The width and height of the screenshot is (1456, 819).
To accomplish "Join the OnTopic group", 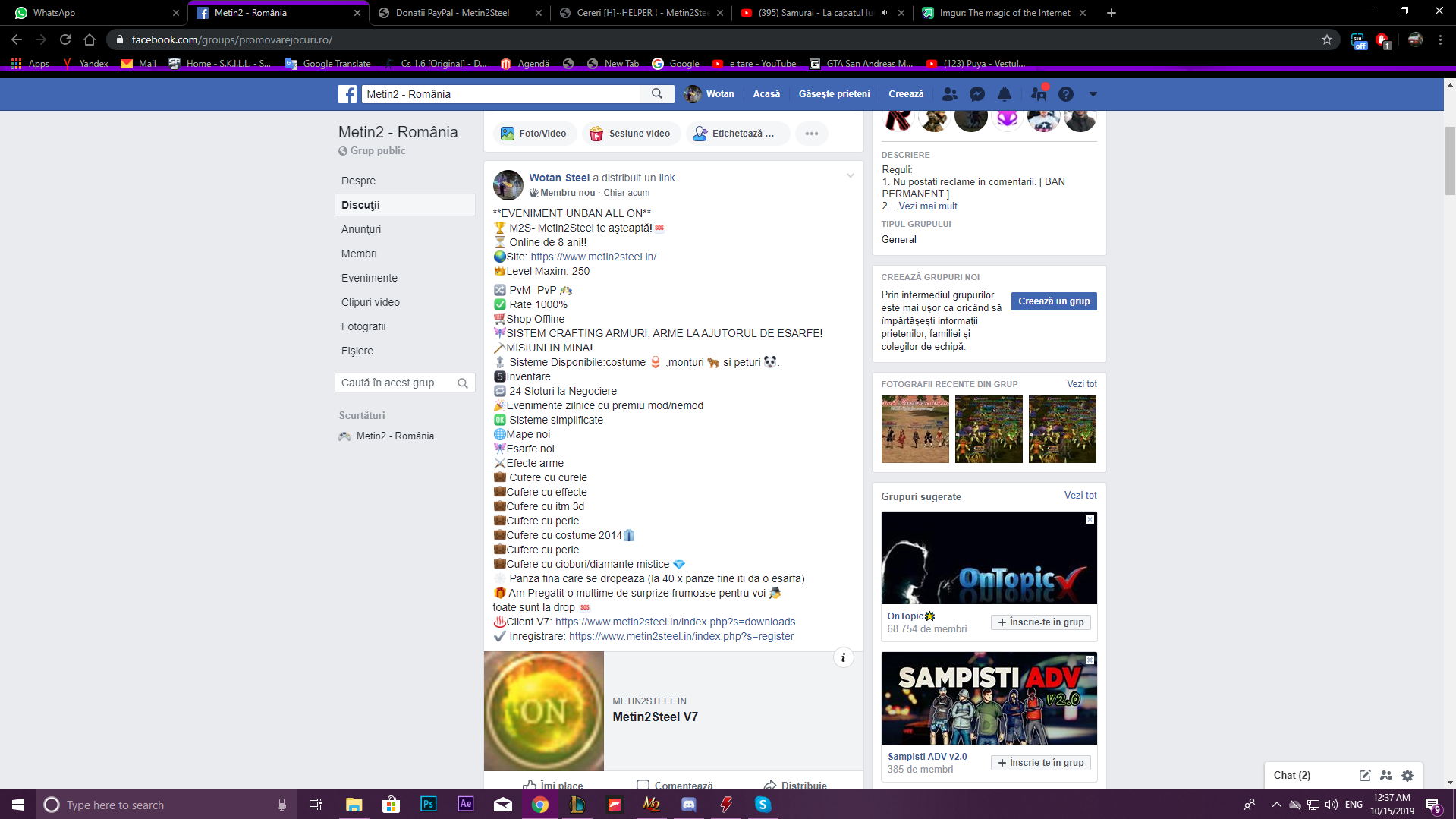I will click(1041, 622).
